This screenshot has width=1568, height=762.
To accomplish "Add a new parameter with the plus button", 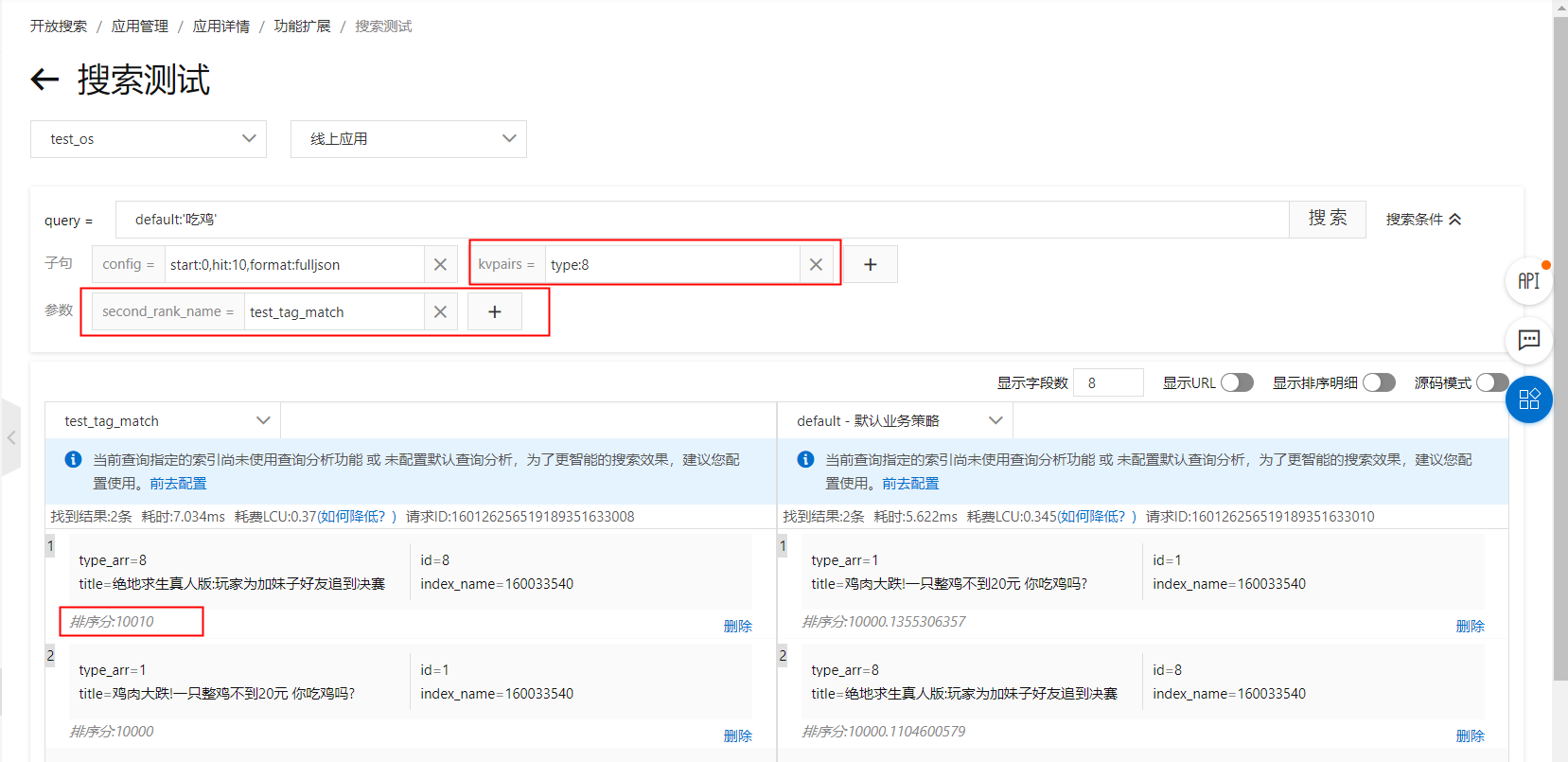I will point(495,312).
